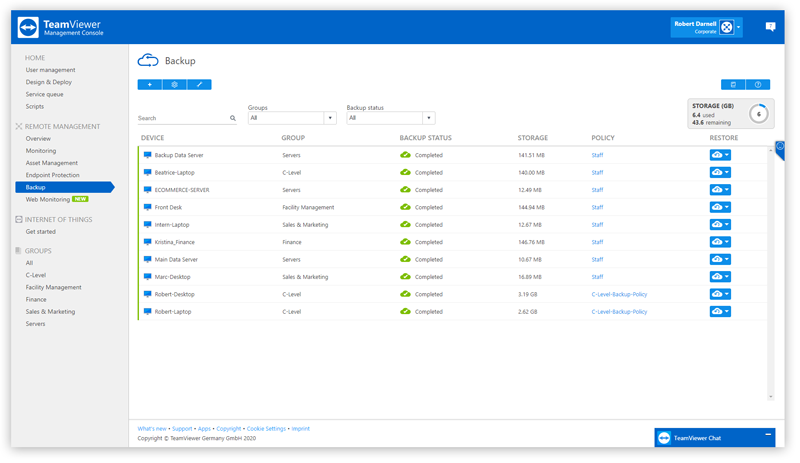
Task: Open the What's new footer link
Action: [152, 429]
